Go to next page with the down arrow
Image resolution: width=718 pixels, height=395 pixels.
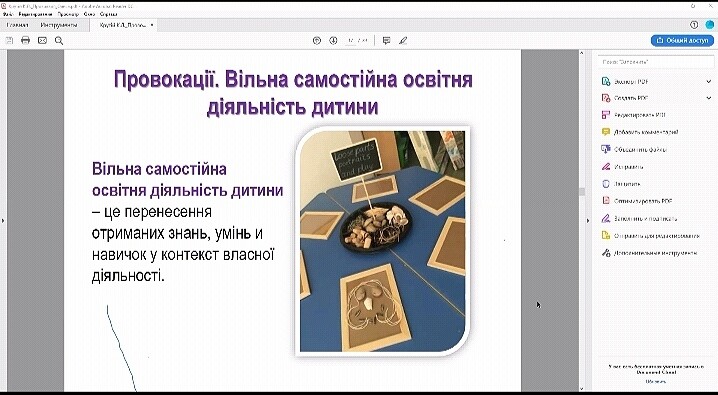pos(333,40)
